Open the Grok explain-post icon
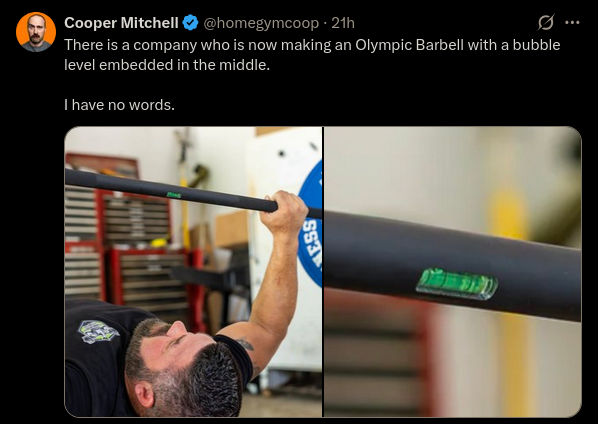Viewport: 598px width, 424px height. click(x=546, y=22)
